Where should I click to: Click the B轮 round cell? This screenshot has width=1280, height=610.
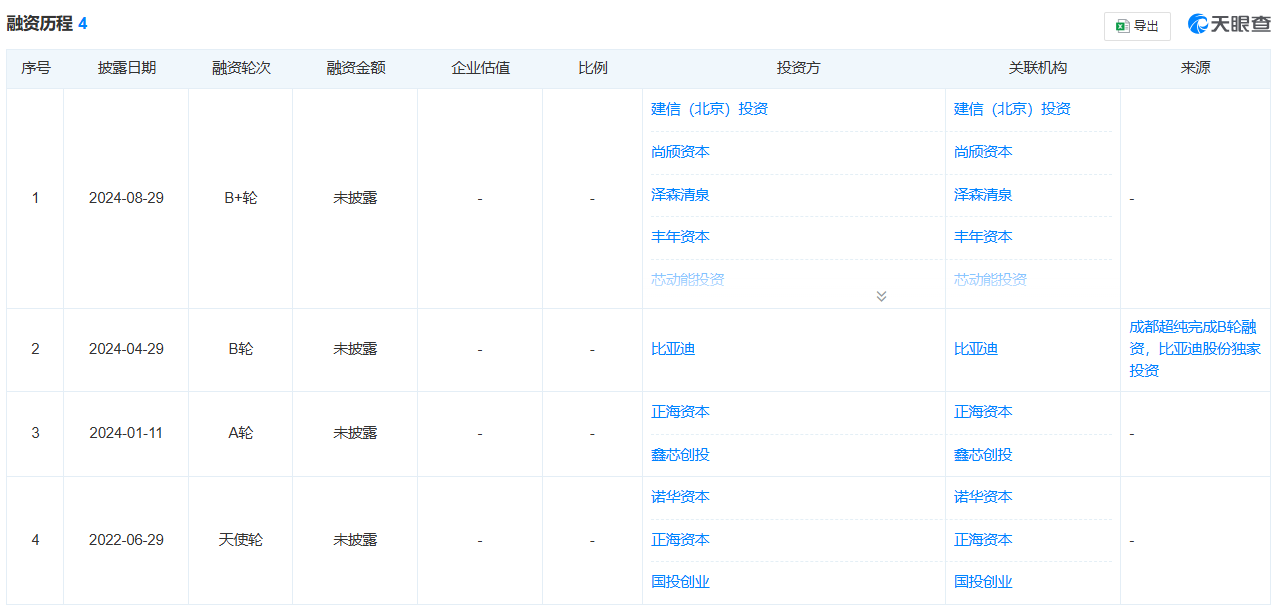pos(241,349)
